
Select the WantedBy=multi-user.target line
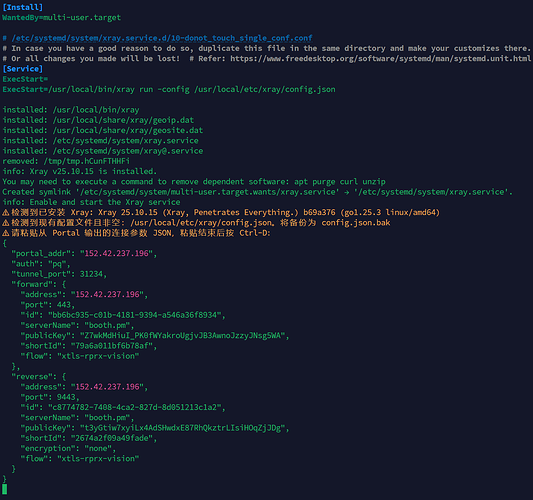[62, 17]
